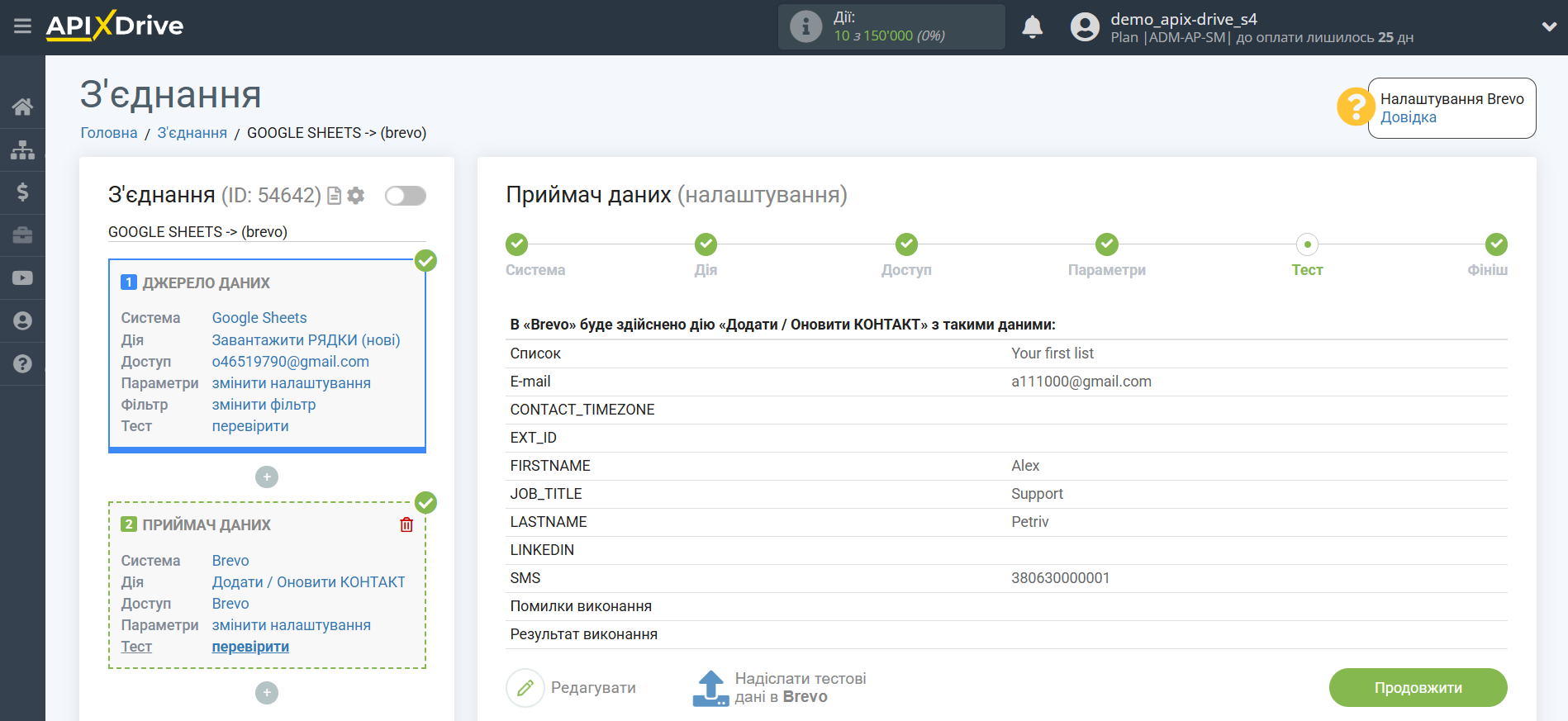This screenshot has height=721, width=1568.
Task: Go to Головна breadcrumb
Action: pos(108,133)
